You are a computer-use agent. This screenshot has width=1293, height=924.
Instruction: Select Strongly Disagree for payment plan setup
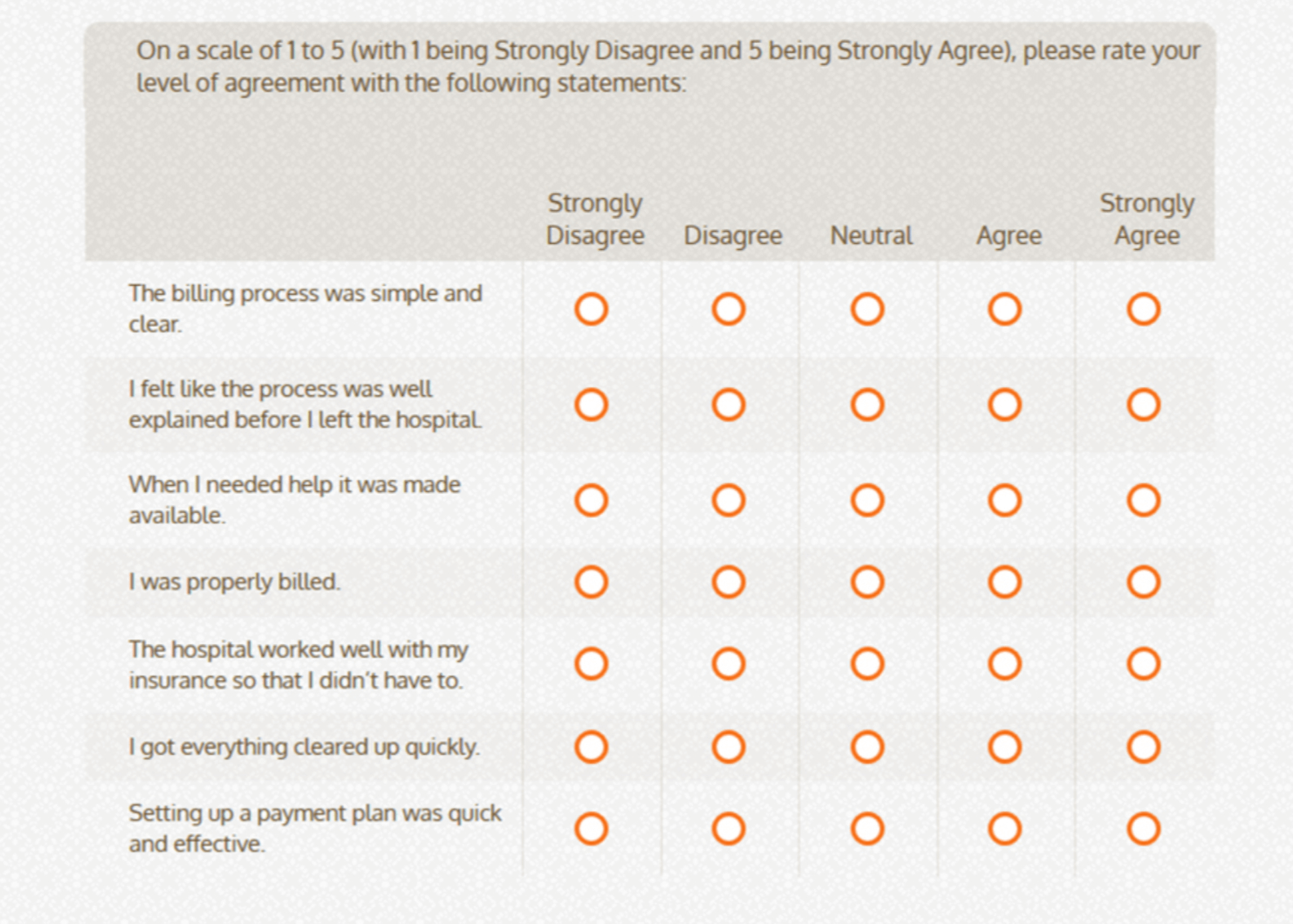tap(591, 829)
